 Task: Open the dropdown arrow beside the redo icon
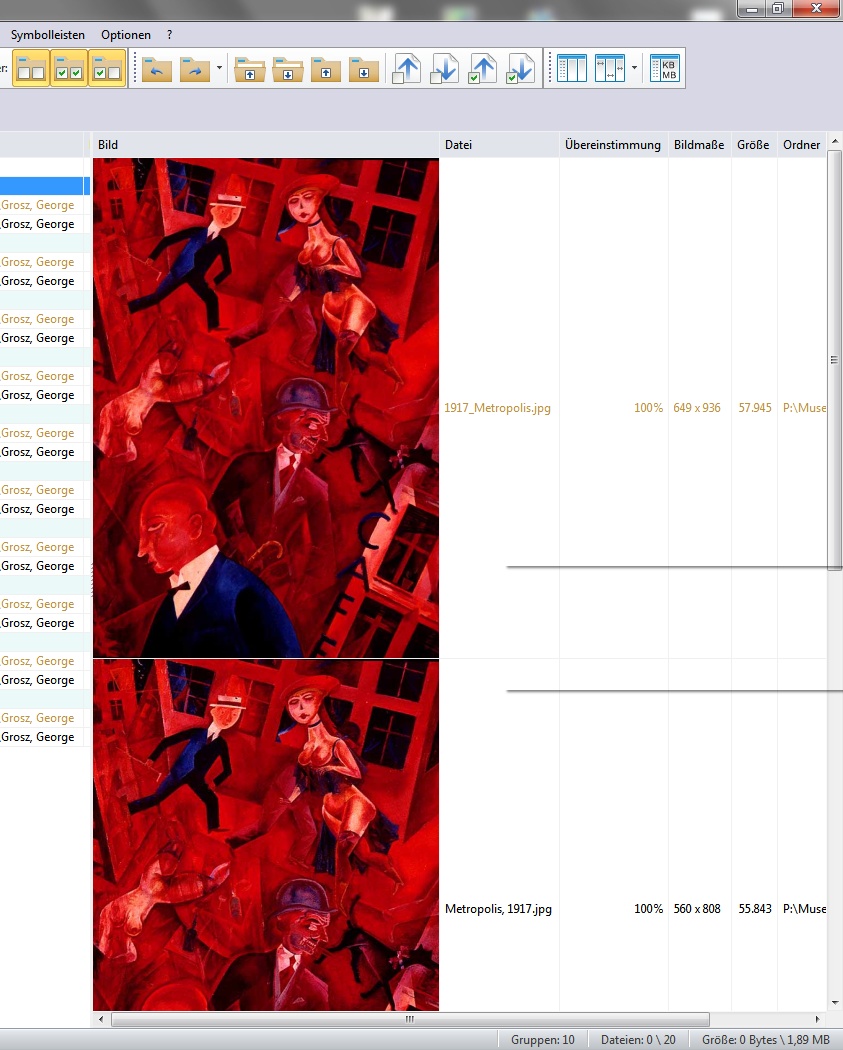click(219, 69)
